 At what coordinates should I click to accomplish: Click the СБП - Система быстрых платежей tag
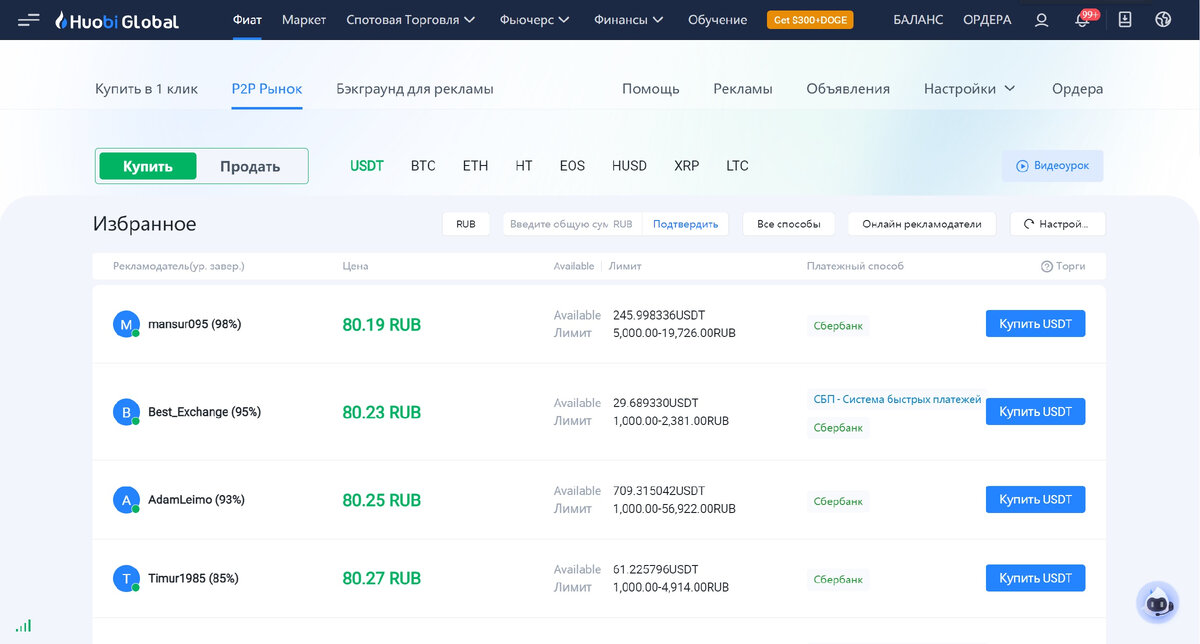(897, 399)
